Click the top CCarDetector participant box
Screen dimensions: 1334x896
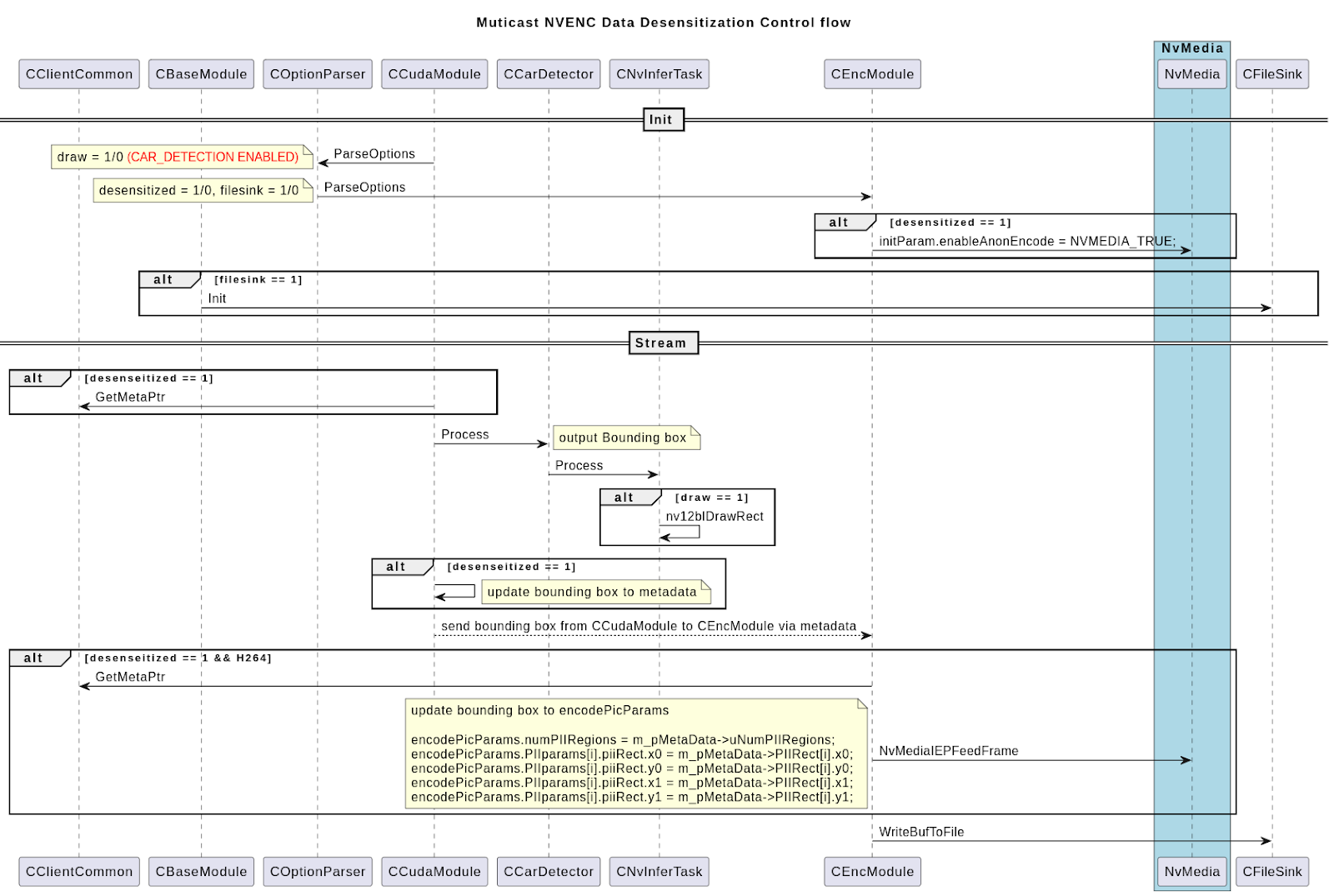coord(549,74)
